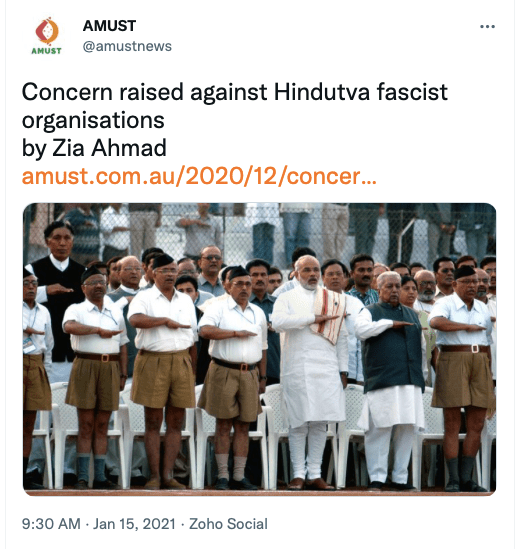Viewport: 519px width, 549px height.
Task: Open the AMUST display name profile
Action: [x=109, y=26]
